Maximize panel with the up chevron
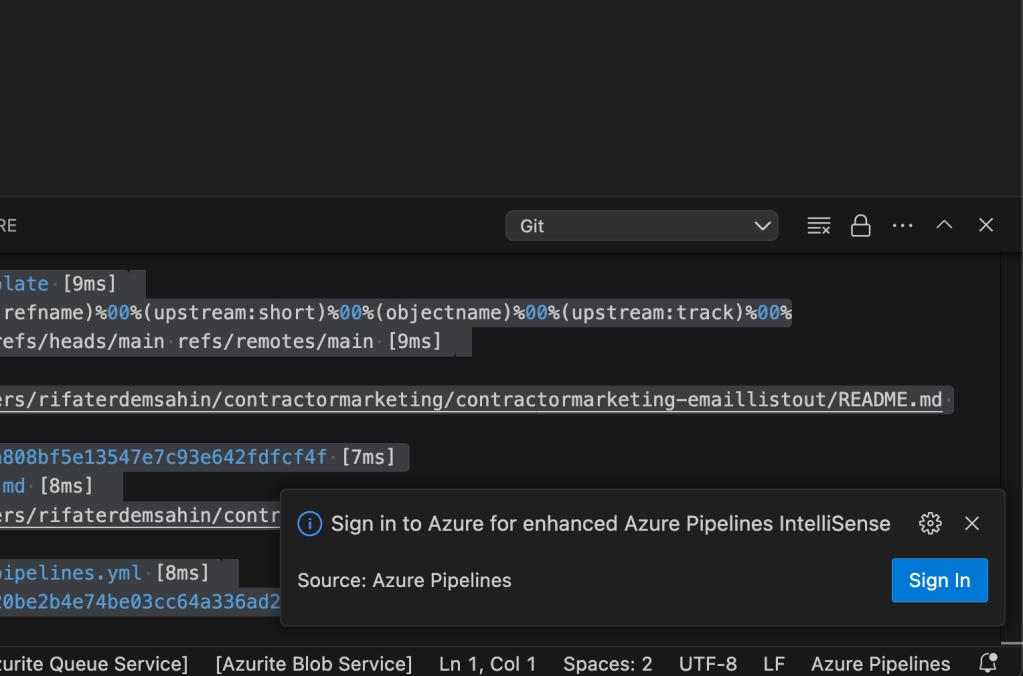This screenshot has width=1023, height=676. pyautogui.click(x=944, y=225)
